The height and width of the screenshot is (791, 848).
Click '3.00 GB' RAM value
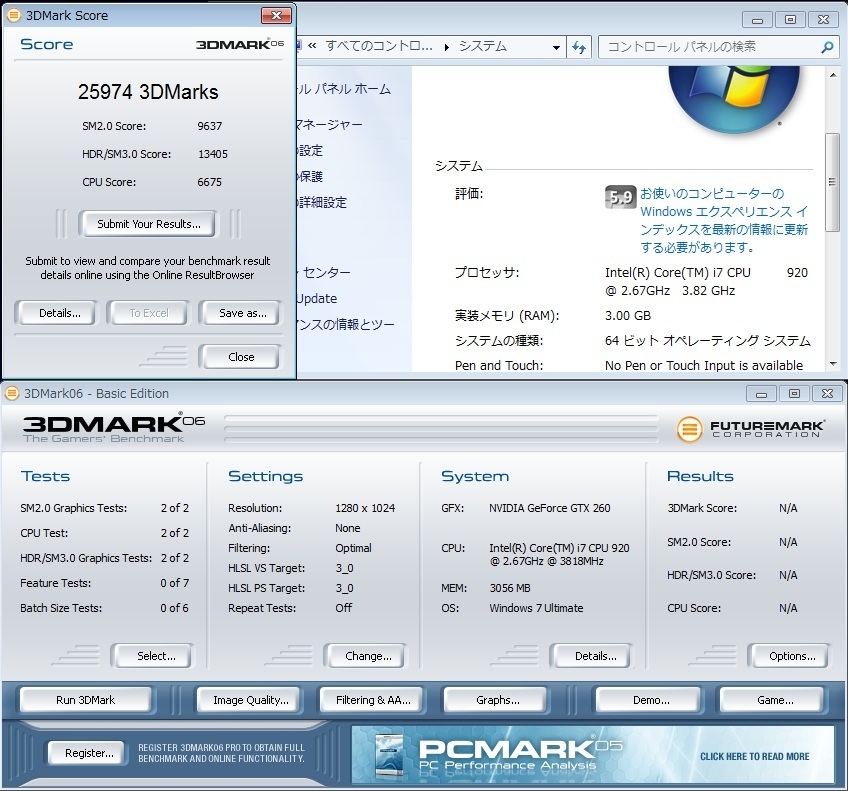[628, 316]
